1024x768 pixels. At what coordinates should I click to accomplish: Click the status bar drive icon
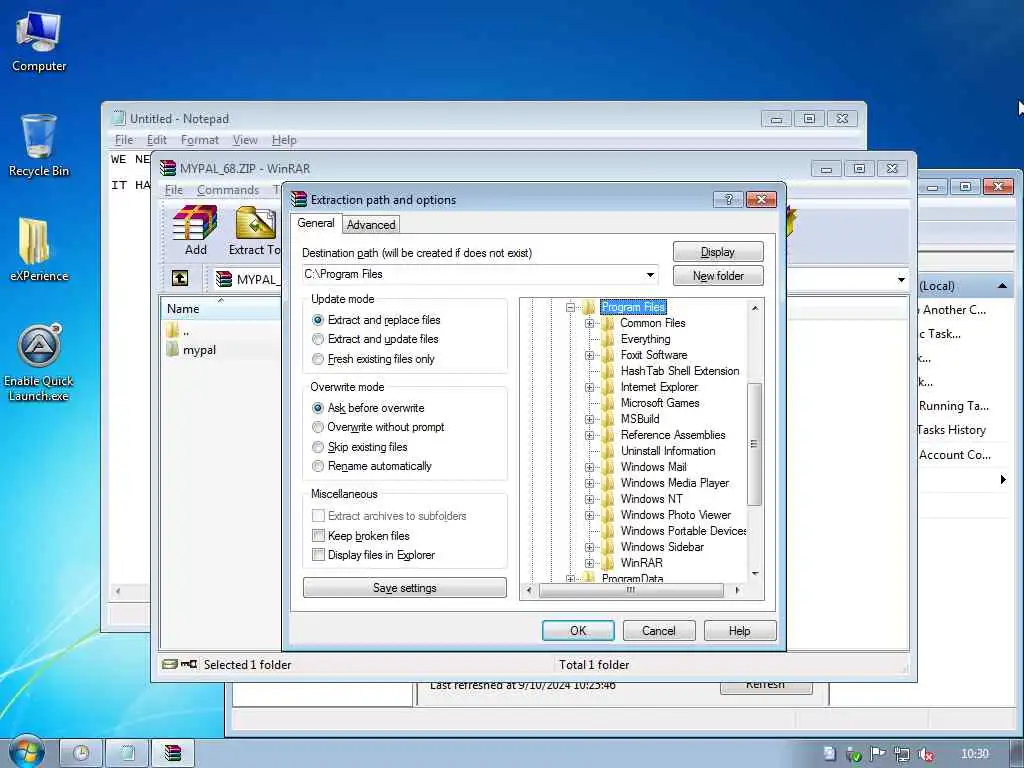click(x=170, y=664)
